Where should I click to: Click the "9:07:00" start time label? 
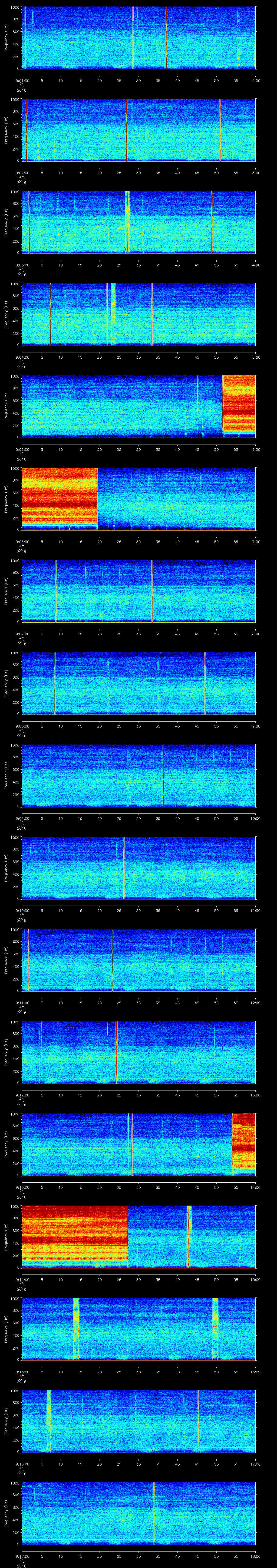pyautogui.click(x=21, y=634)
